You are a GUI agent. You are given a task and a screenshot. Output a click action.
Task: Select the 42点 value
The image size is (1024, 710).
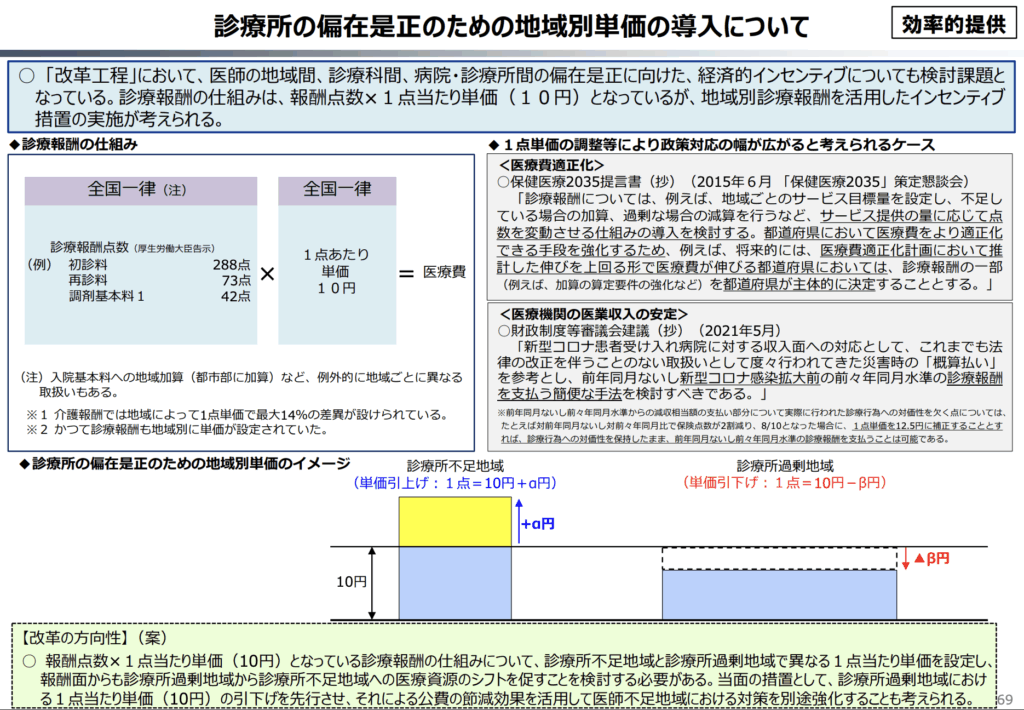[236, 296]
